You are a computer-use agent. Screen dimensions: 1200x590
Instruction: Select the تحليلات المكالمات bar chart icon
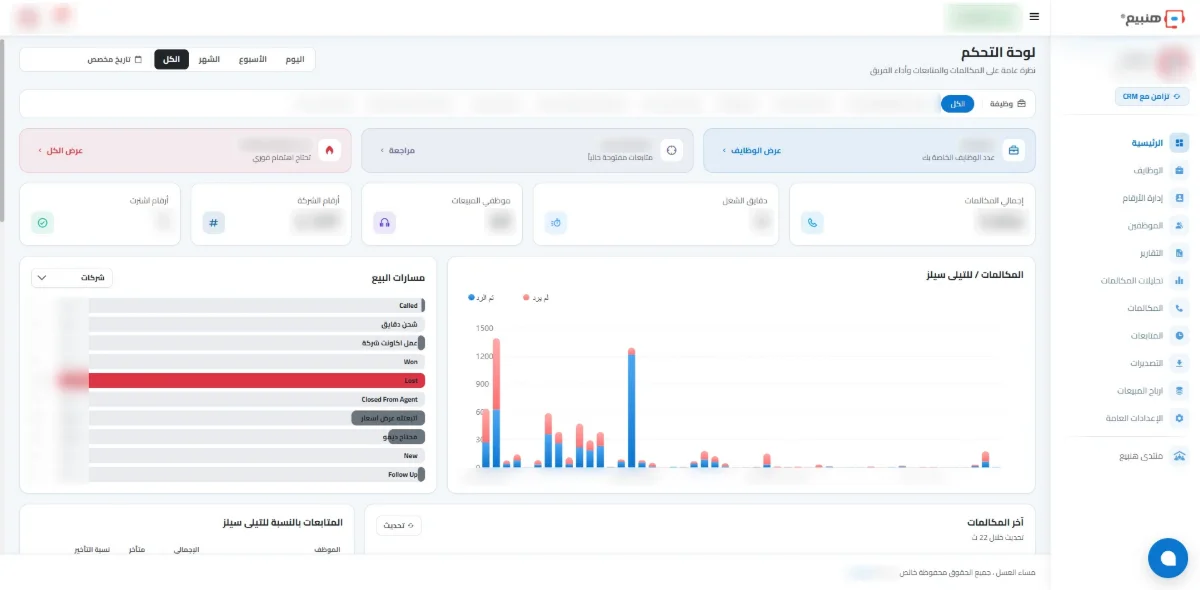tap(1179, 281)
